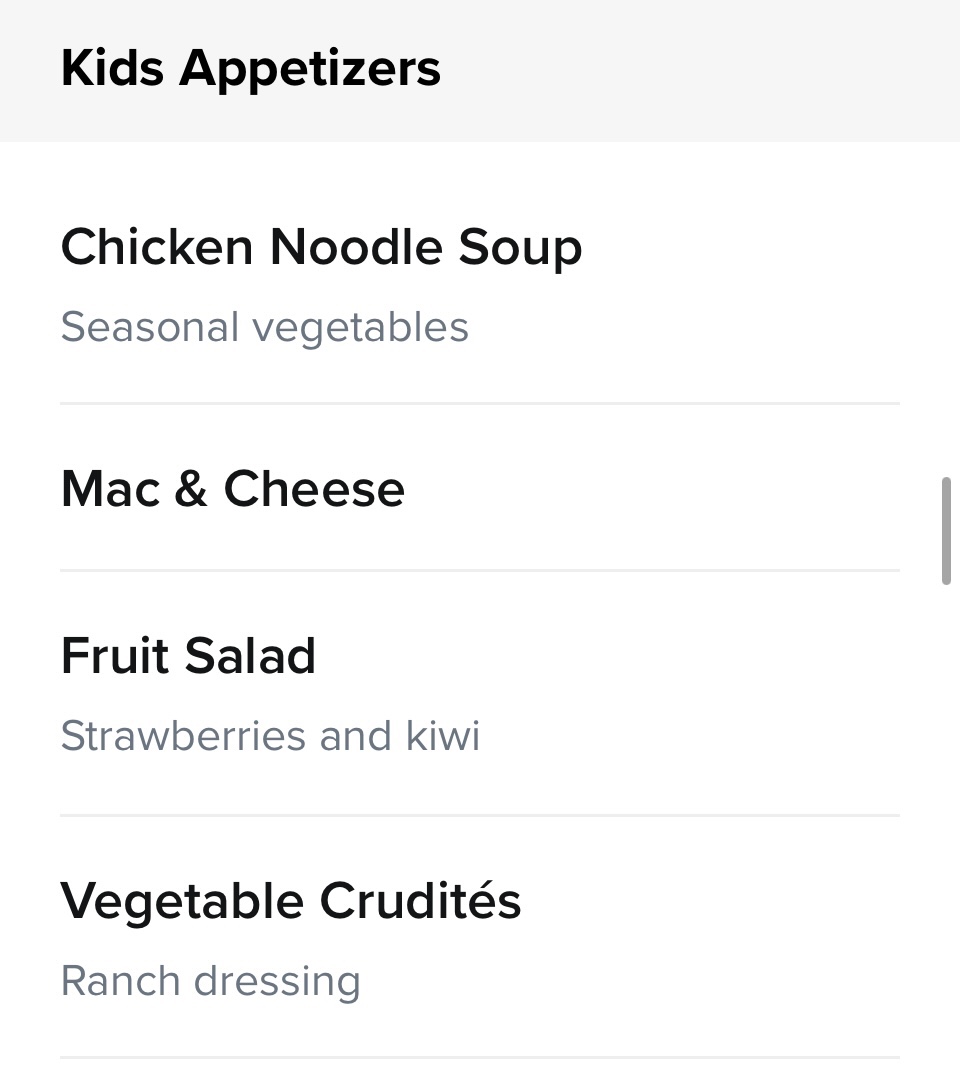Click the divider below Strawberries and kiwi
The width and height of the screenshot is (960, 1084).
point(480,815)
